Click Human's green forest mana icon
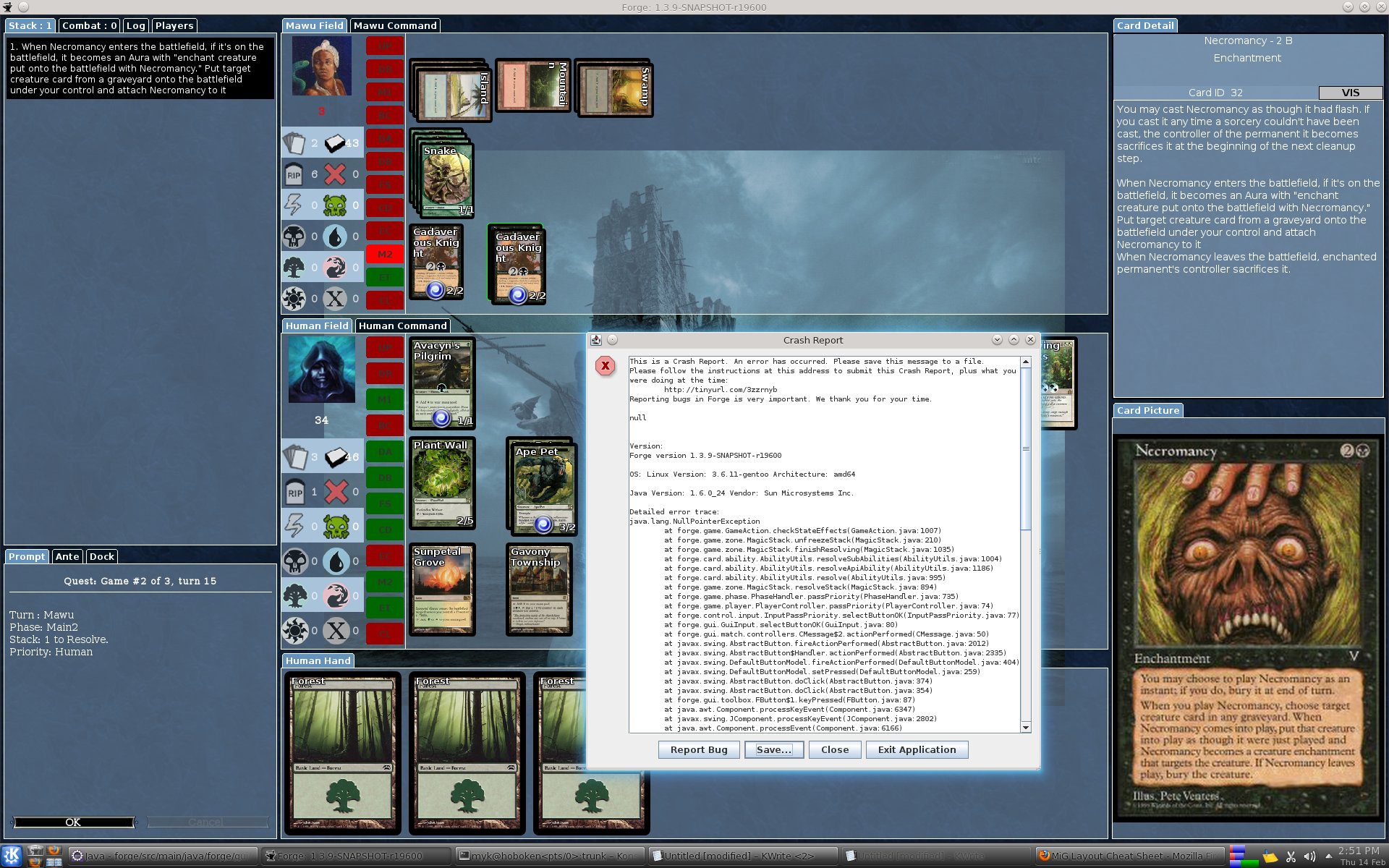The image size is (1389, 868). [x=294, y=596]
